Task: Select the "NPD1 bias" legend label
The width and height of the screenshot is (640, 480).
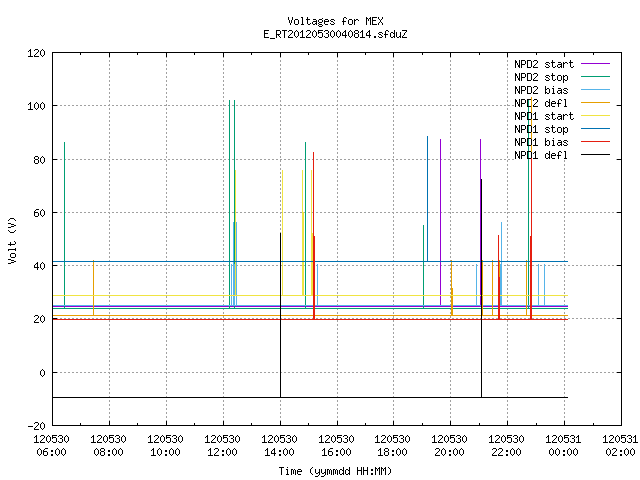Action: [x=541, y=142]
